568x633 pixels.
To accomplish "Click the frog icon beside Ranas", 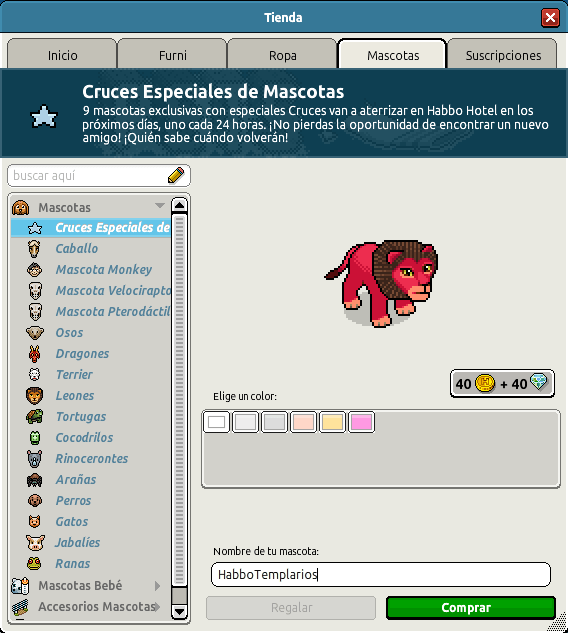I will point(34,564).
